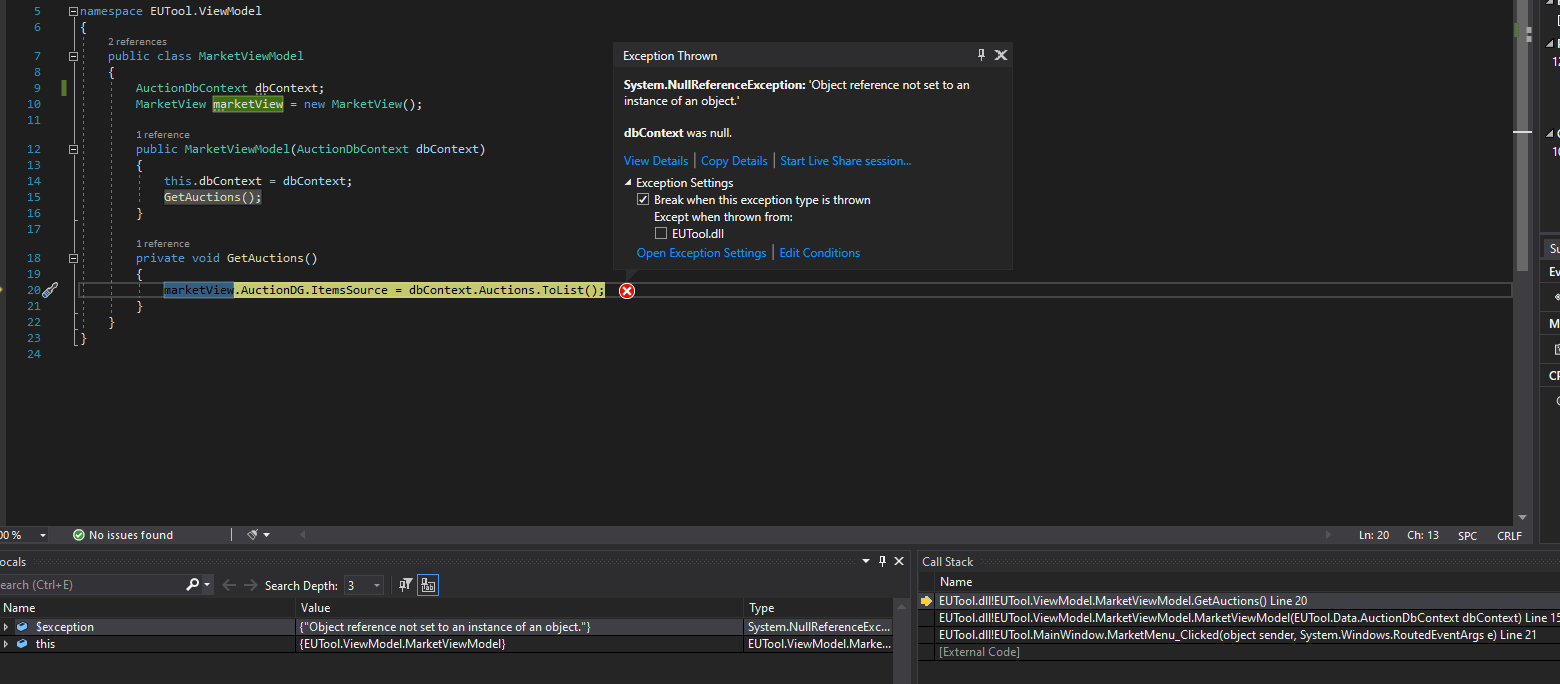Close the Exception Thrown popup
The image size is (1560, 684).
pyautogui.click(x=1001, y=55)
